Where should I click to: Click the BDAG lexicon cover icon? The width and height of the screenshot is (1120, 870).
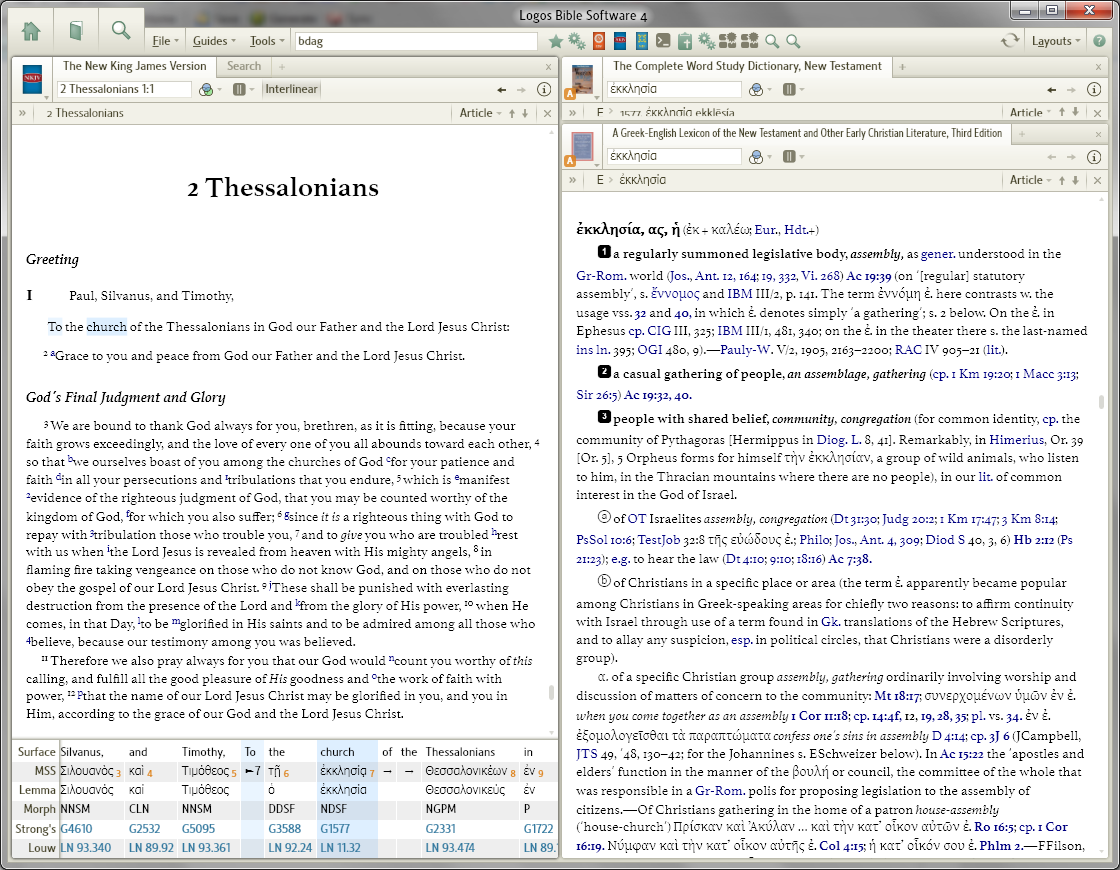[582, 146]
